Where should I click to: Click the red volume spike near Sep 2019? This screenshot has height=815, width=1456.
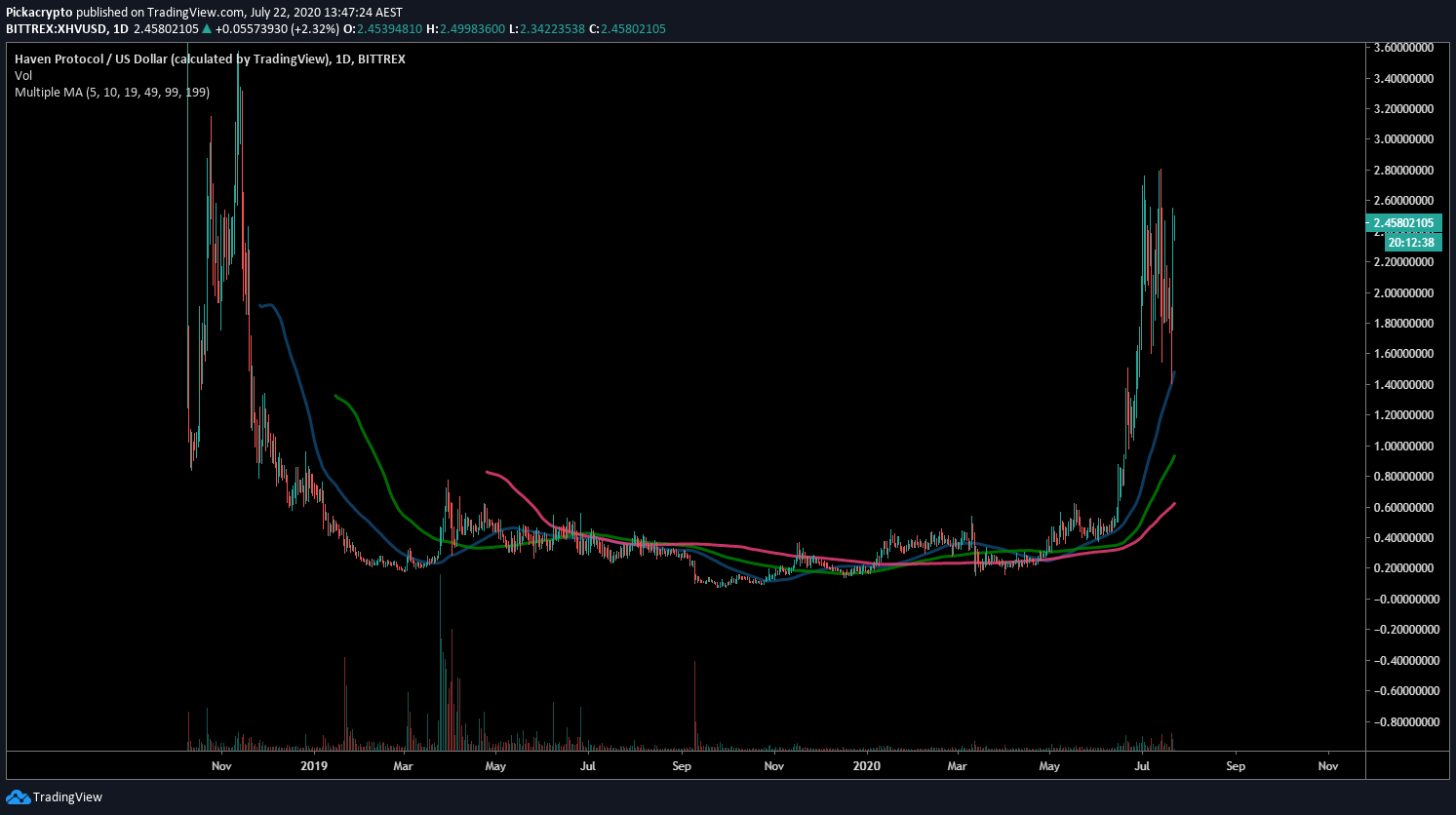pos(695,706)
